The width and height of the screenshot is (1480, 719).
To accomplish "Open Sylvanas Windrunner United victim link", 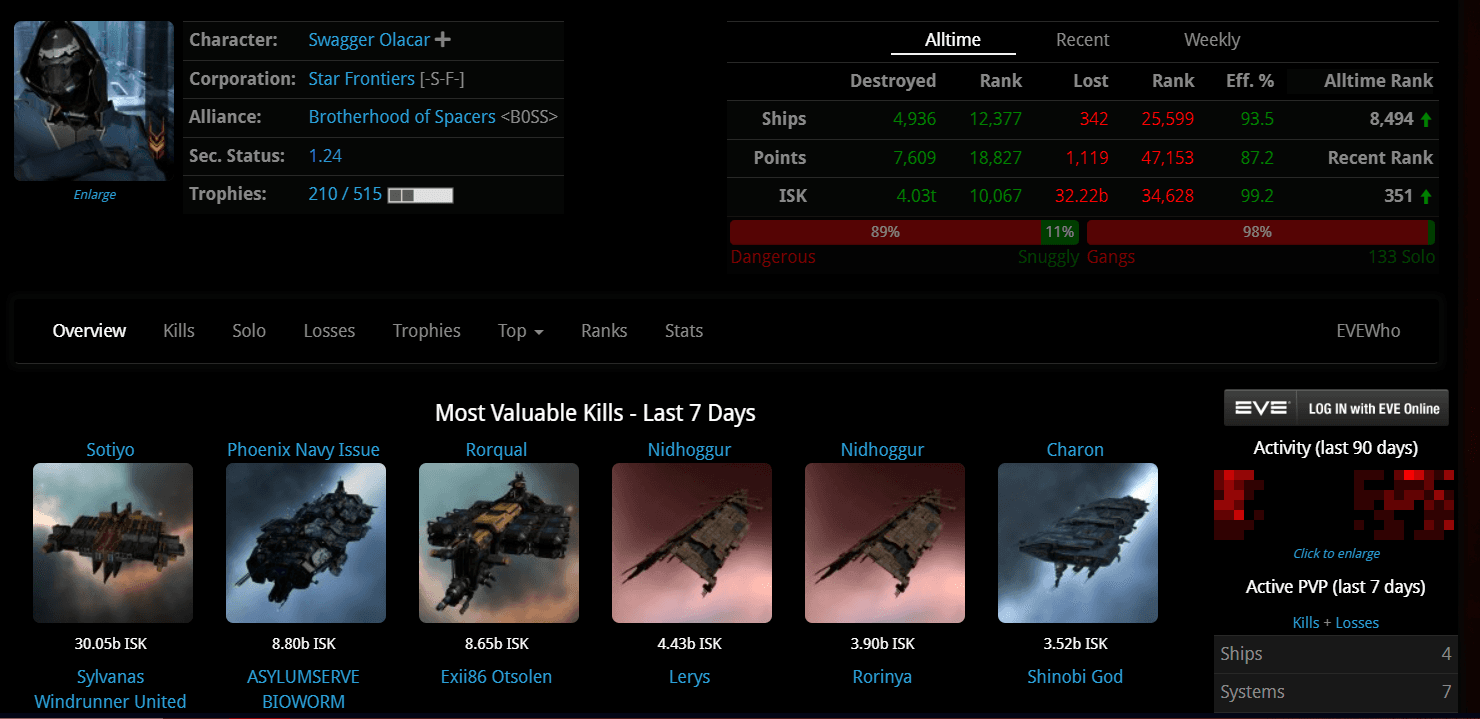I will point(110,689).
